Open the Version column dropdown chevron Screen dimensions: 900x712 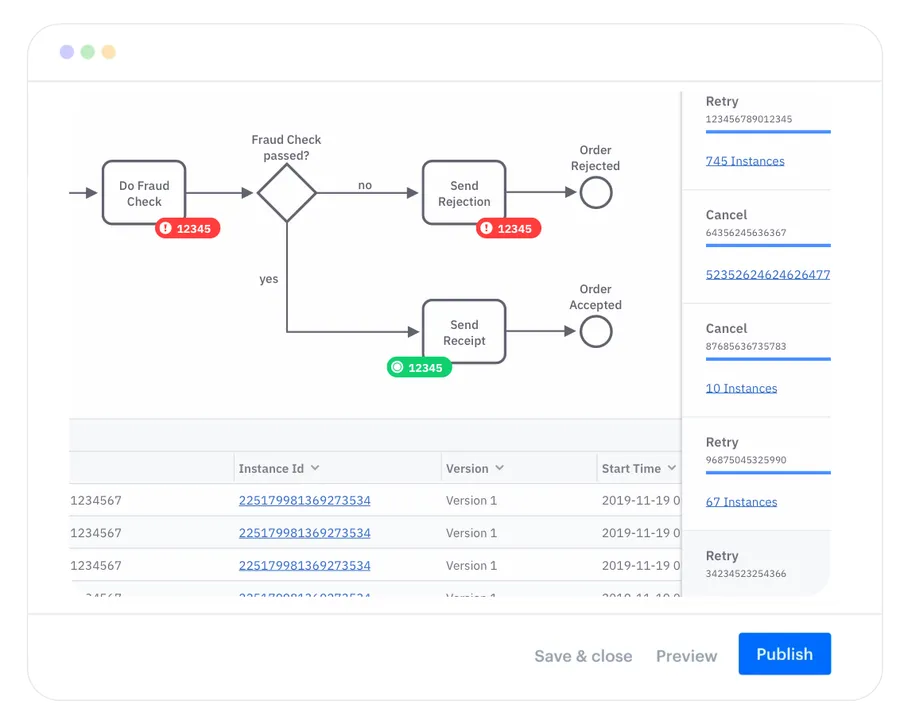pos(499,468)
